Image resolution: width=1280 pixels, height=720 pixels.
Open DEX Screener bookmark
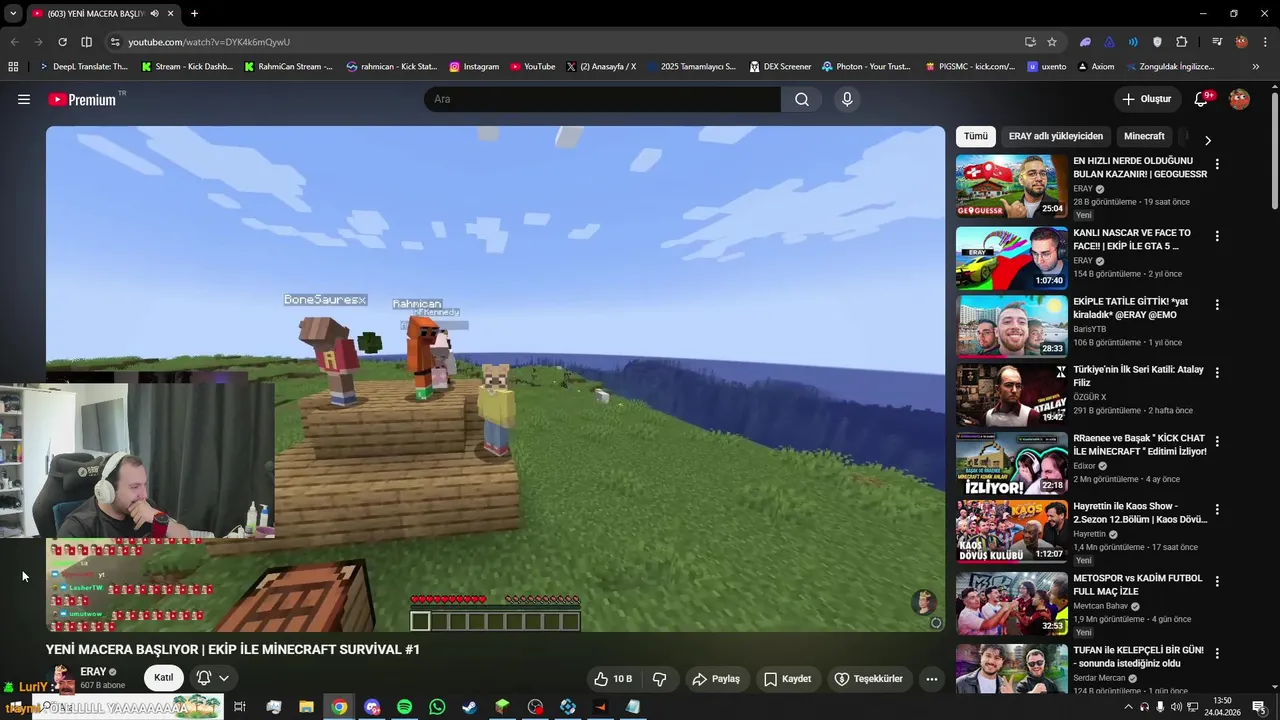point(779,67)
